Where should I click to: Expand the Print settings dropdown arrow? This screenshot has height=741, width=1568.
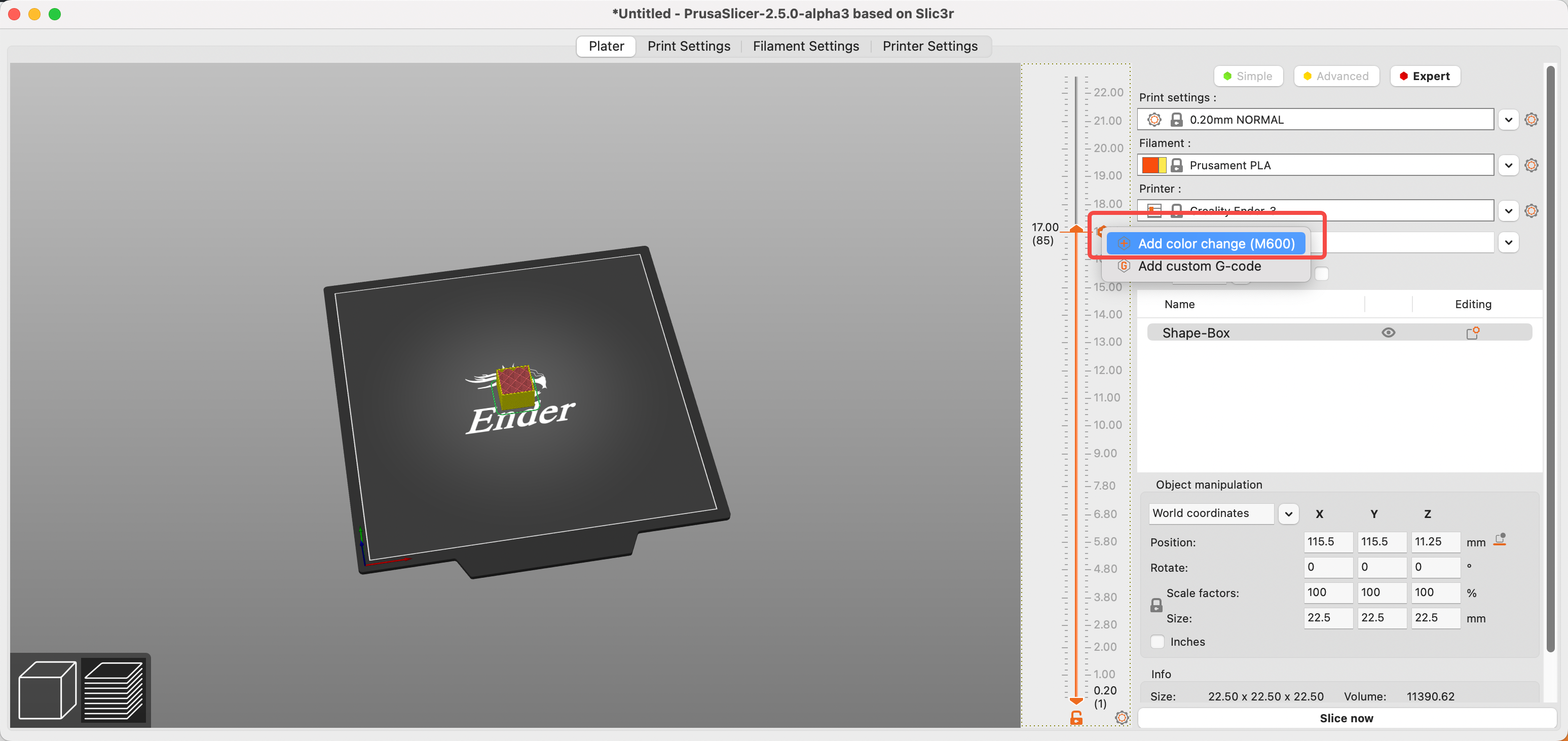click(1508, 119)
